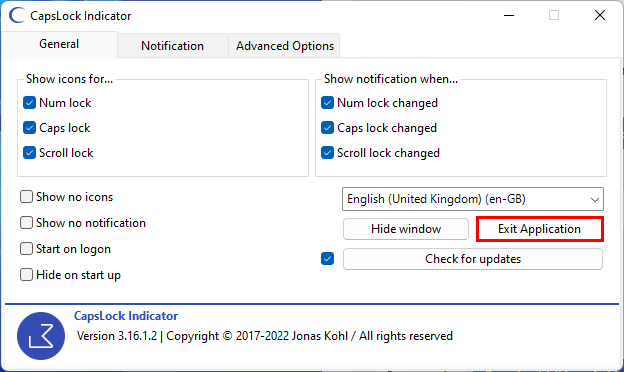The height and width of the screenshot is (372, 624).
Task: Uncheck Caps lock changed notification
Action: tap(327, 128)
